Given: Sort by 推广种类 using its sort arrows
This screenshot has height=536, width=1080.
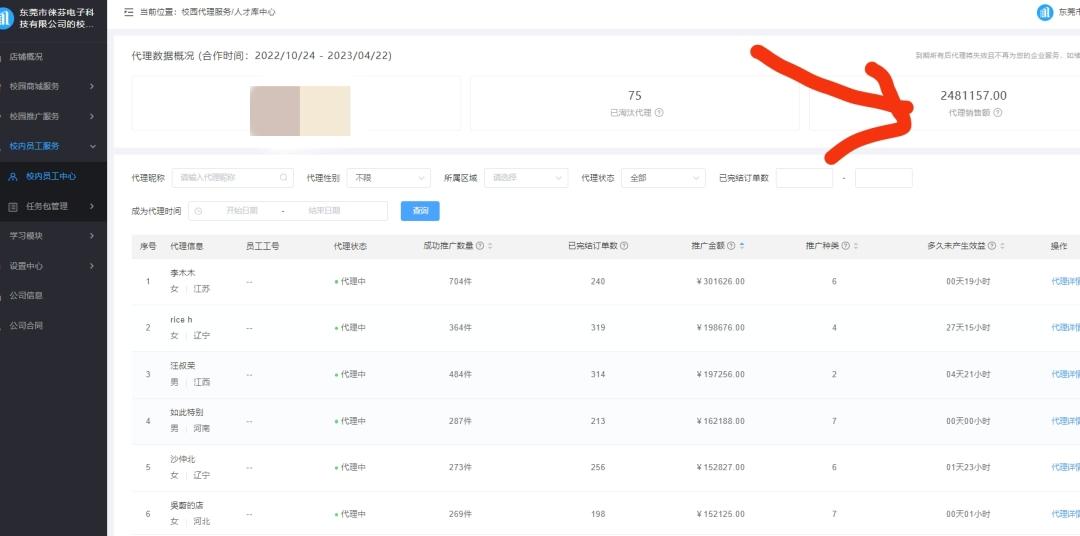Looking at the screenshot, I should tap(855, 246).
